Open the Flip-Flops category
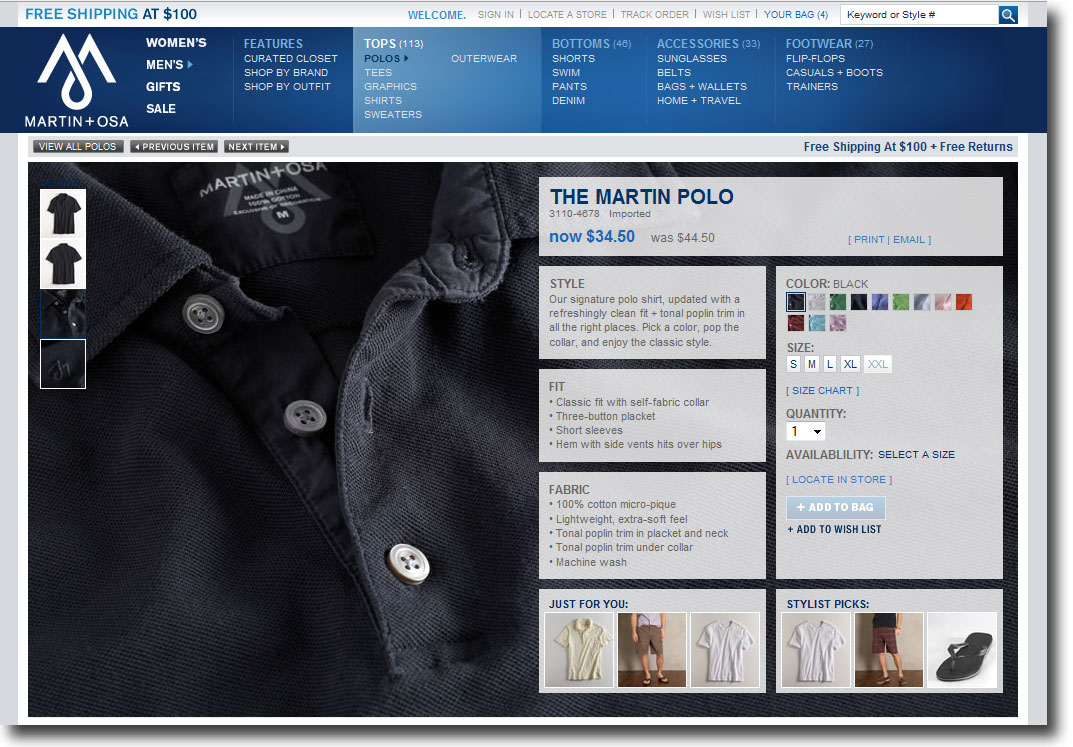Viewport: 1073px width, 747px height. point(815,58)
